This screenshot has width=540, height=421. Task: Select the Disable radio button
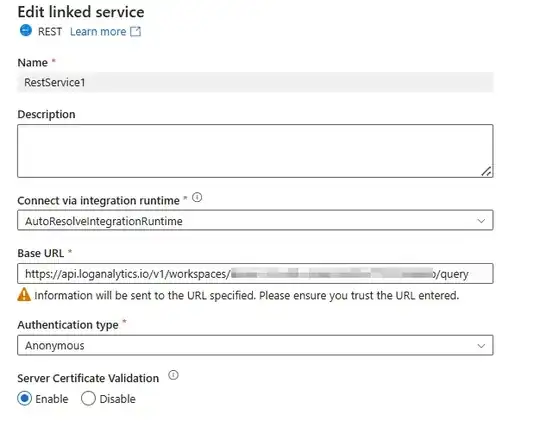88,399
